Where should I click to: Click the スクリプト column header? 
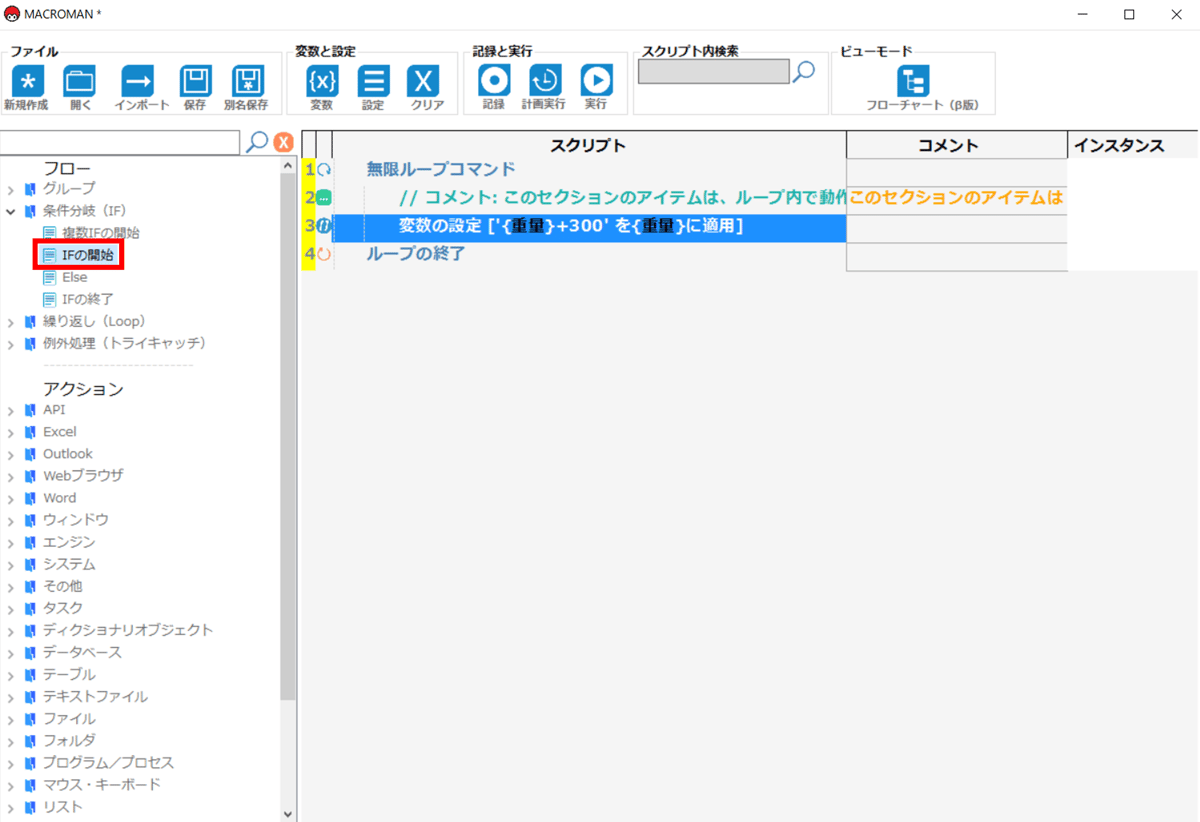coord(589,145)
